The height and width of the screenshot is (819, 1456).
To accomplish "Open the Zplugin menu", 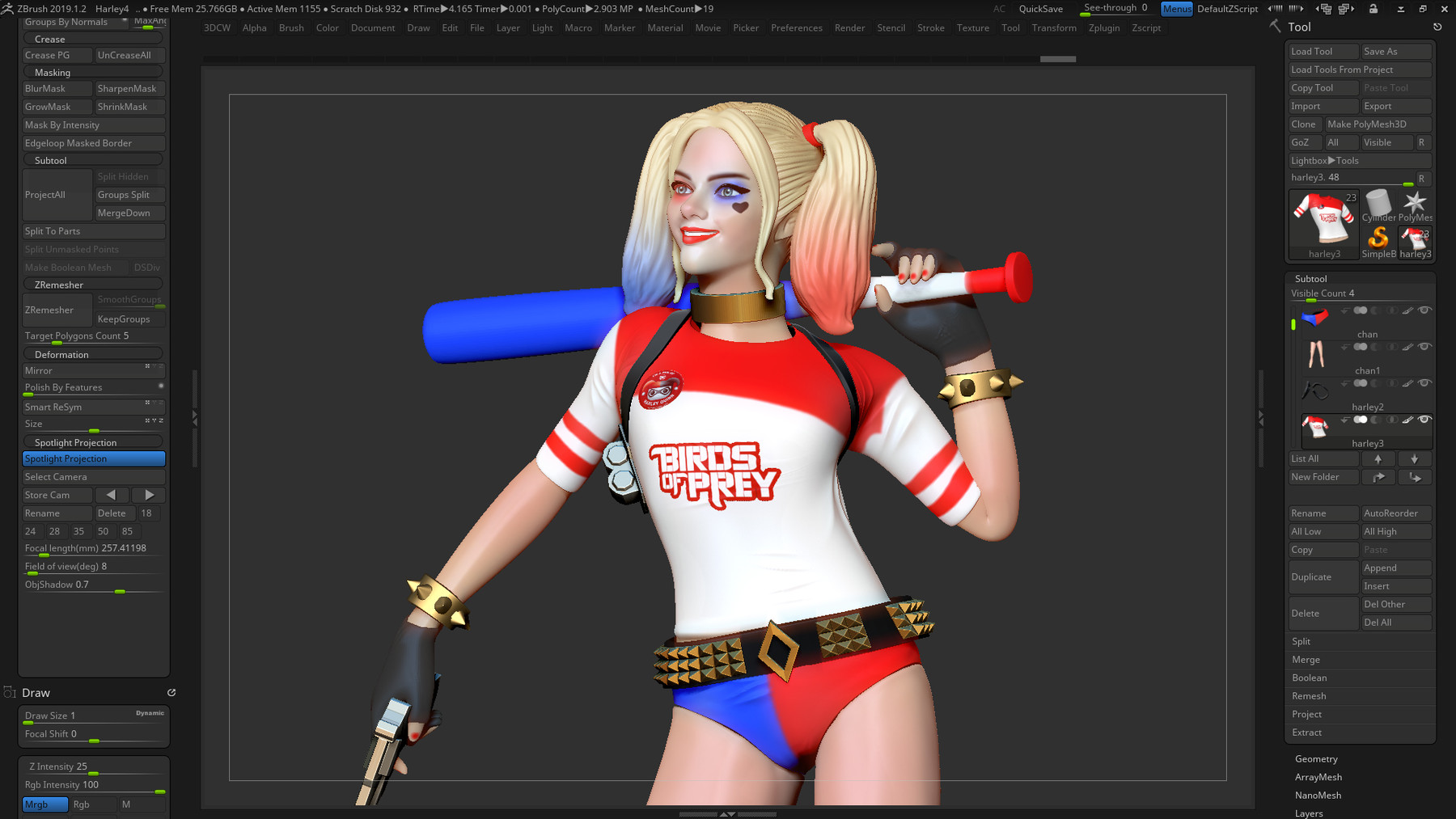I will pos(1104,28).
